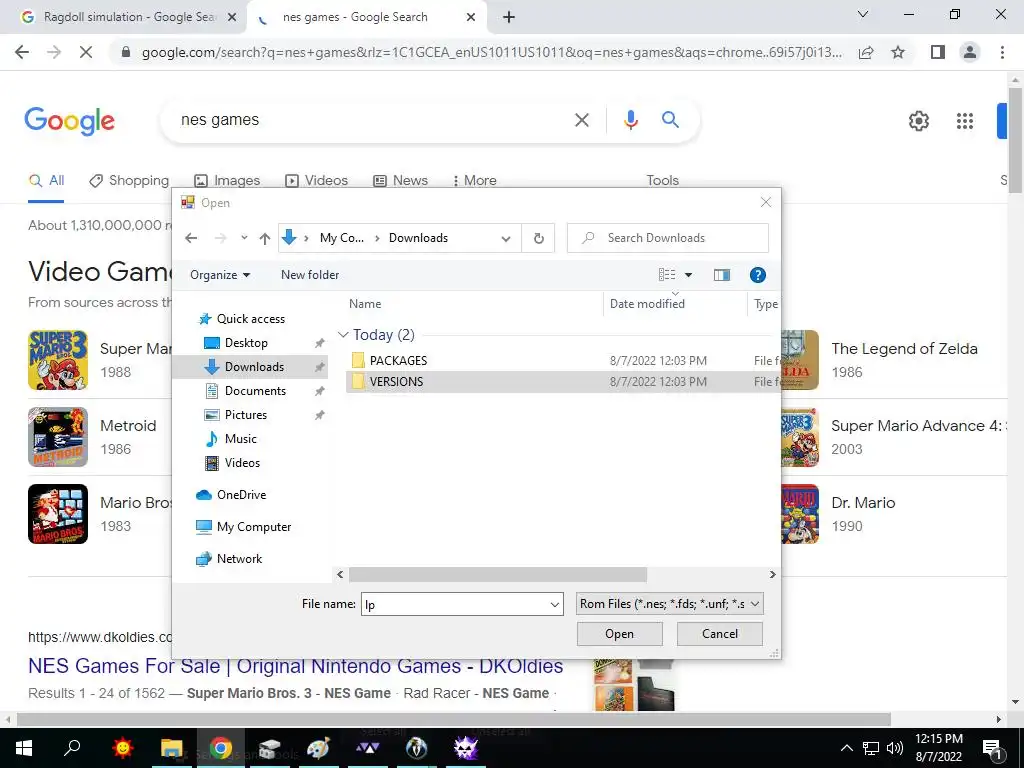Open The Legend of Zelda result
The height and width of the screenshot is (768, 1024).
pos(904,349)
